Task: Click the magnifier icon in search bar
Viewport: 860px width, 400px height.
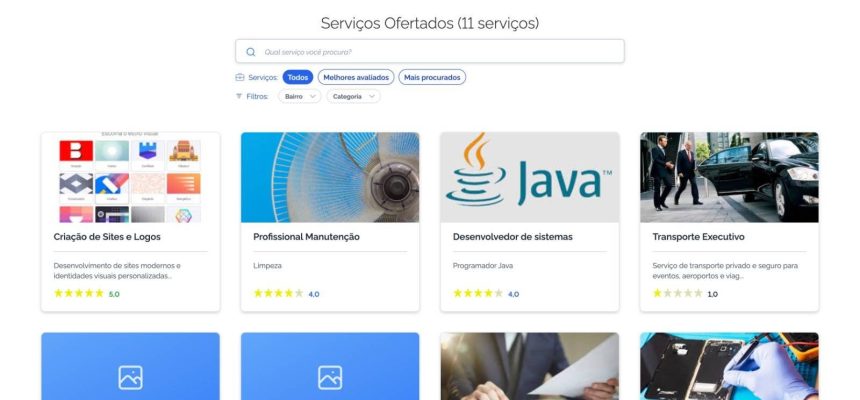Action: tap(251, 52)
